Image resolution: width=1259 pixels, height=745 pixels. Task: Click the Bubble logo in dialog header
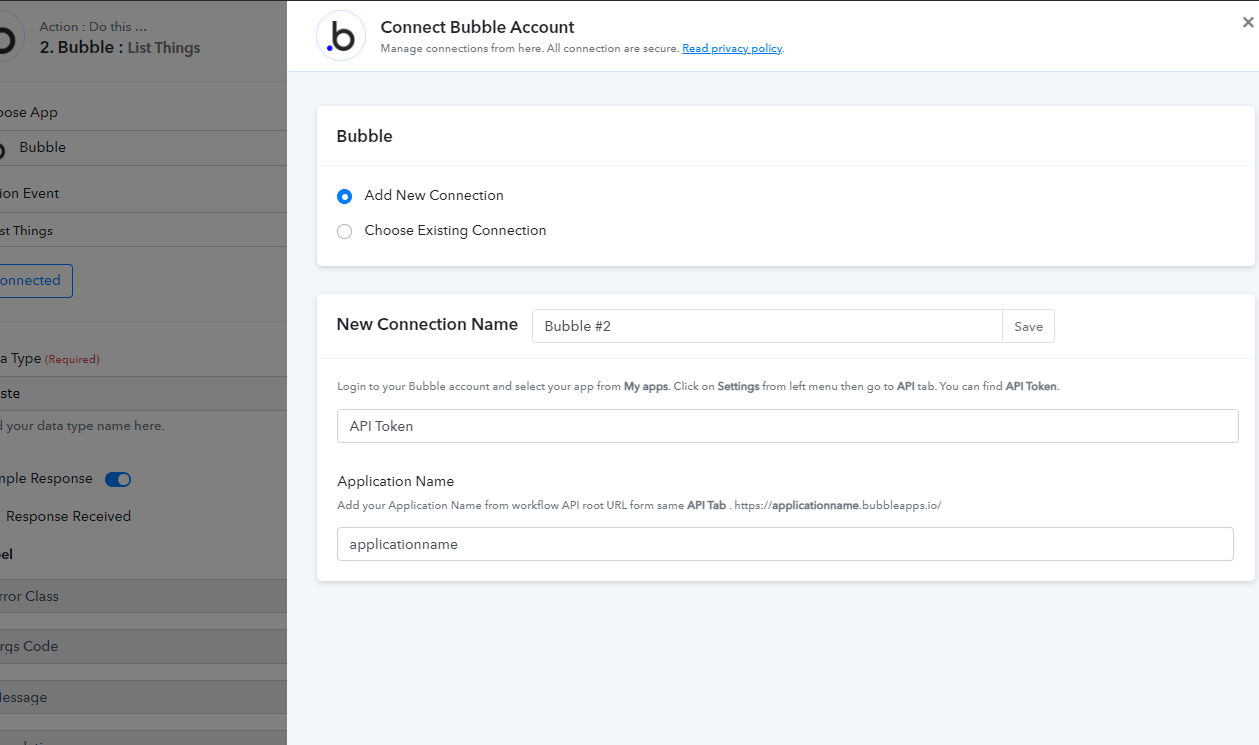click(341, 37)
